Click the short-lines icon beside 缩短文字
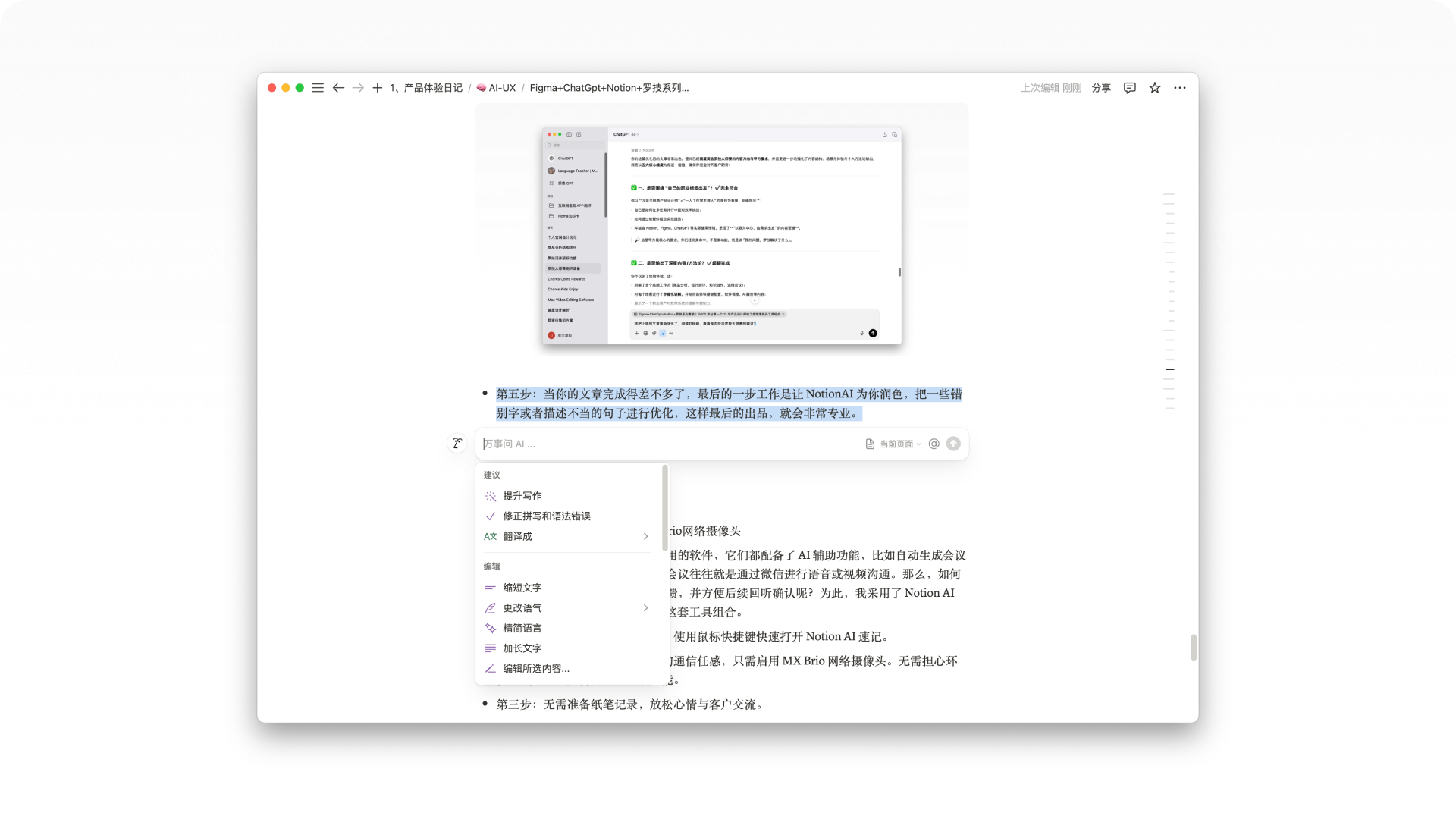 tap(491, 588)
